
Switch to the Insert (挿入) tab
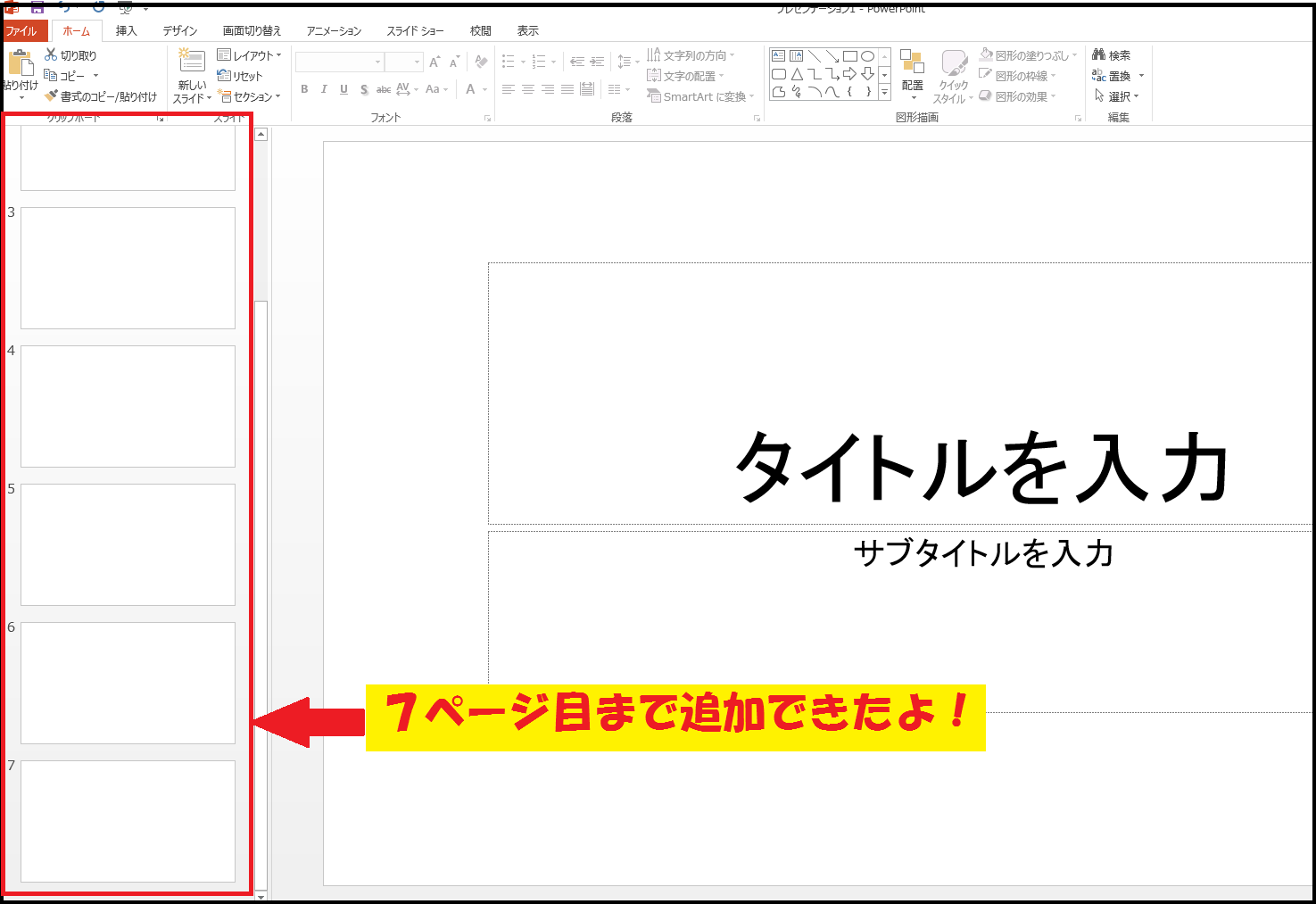[x=126, y=31]
